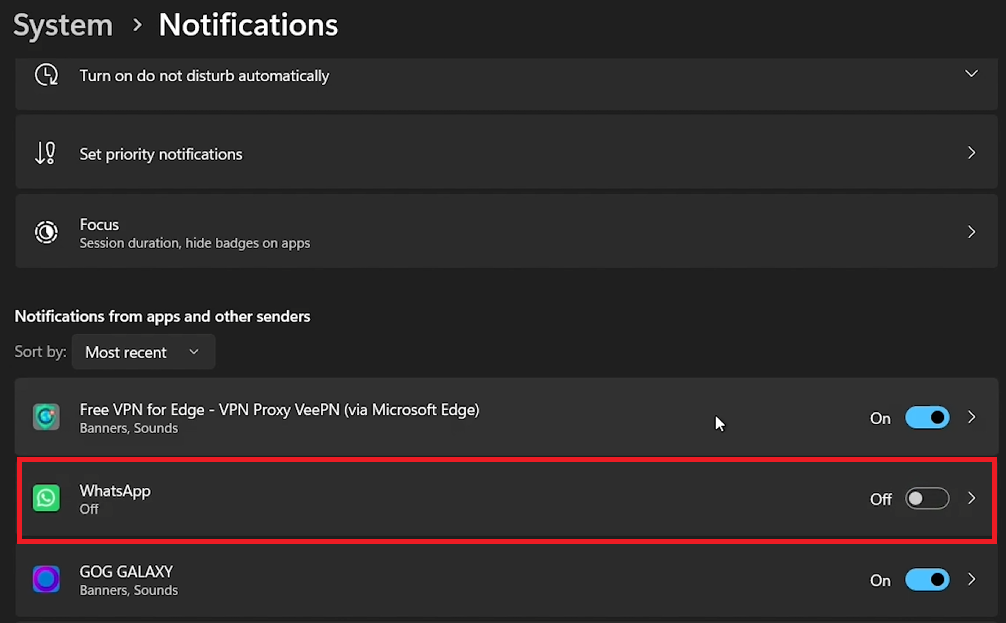The height and width of the screenshot is (623, 1006).
Task: Open Focus settings chevron
Action: tap(971, 232)
